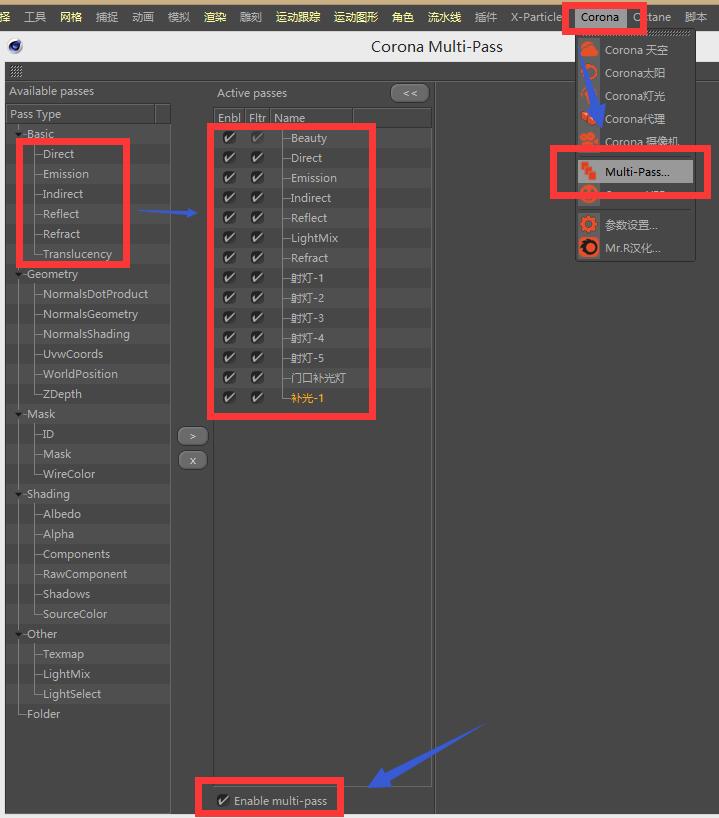Viewport: 719px width, 818px height.
Task: Select LightSelect pass type
Action: tap(71, 694)
